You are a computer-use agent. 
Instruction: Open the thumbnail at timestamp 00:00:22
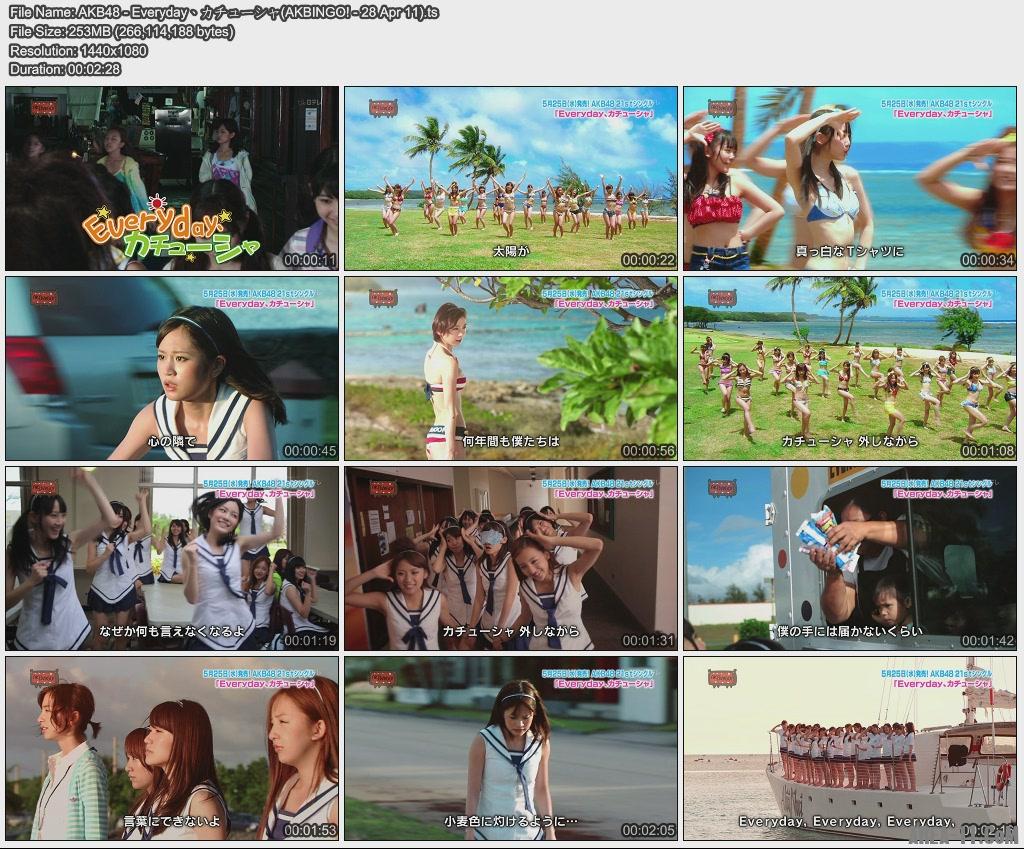click(511, 178)
